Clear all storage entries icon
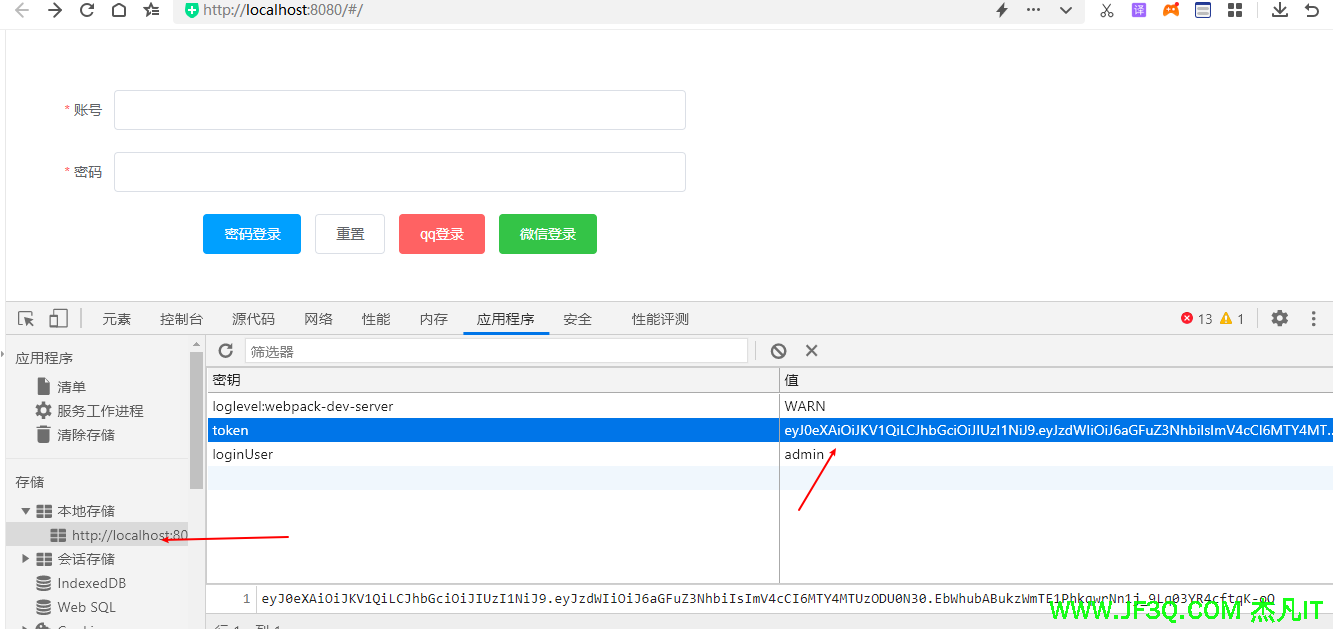This screenshot has width=1333, height=629. point(778,351)
